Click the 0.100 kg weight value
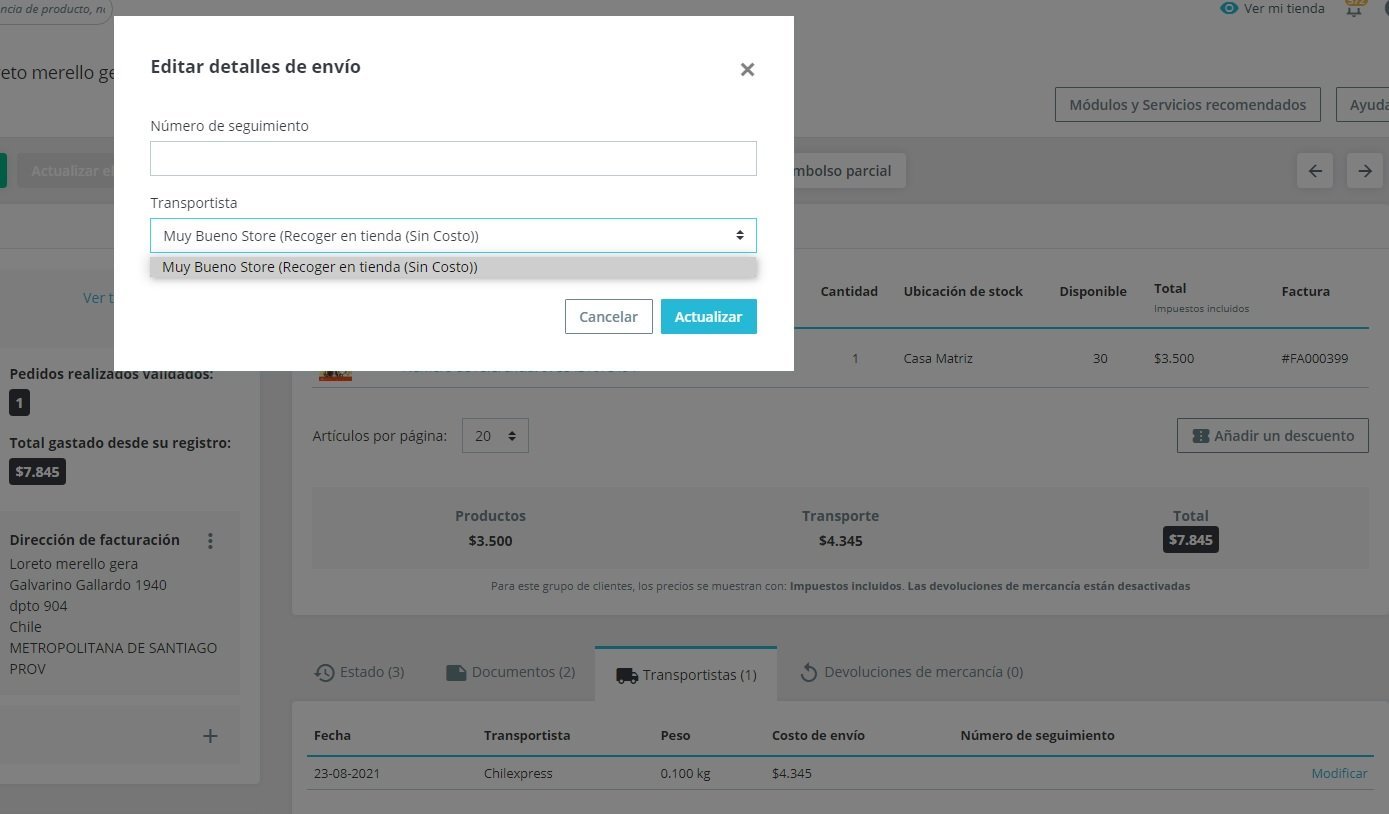Viewport: 1389px width, 814px height. pos(686,773)
